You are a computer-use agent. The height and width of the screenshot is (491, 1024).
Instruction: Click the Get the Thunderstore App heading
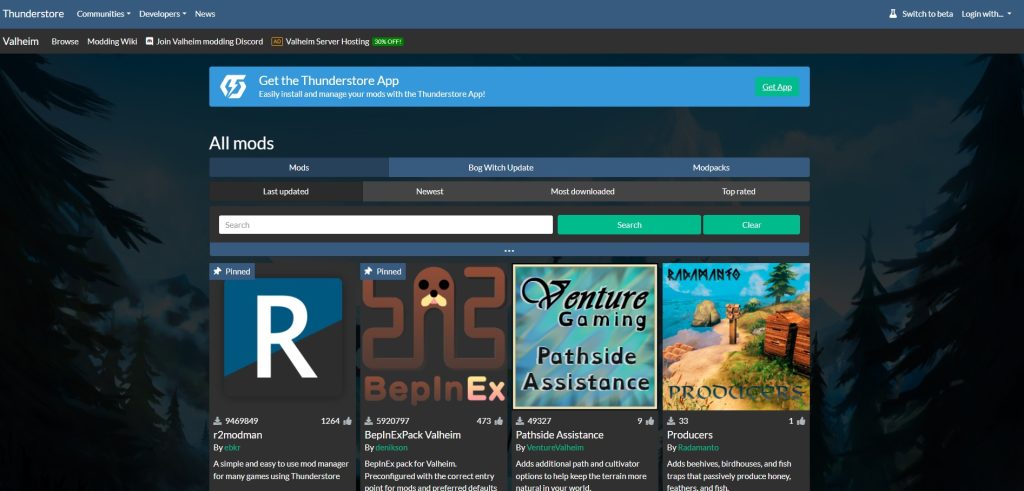pos(328,80)
